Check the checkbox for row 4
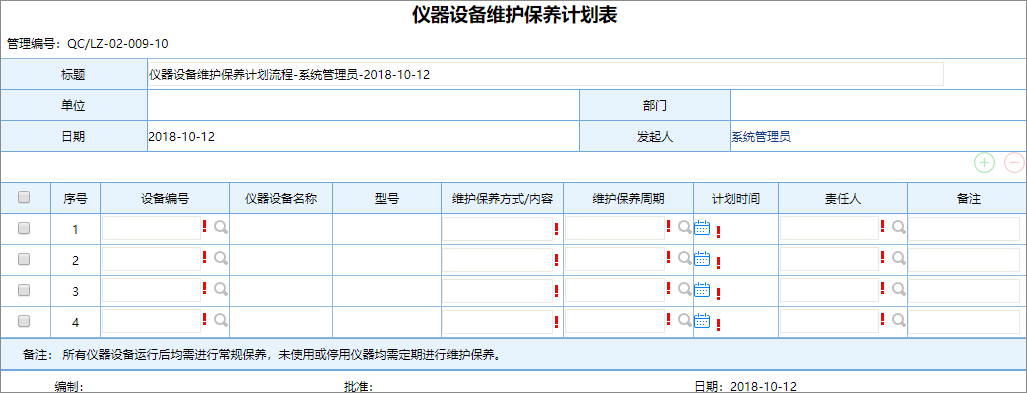The image size is (1027, 393). point(24,320)
